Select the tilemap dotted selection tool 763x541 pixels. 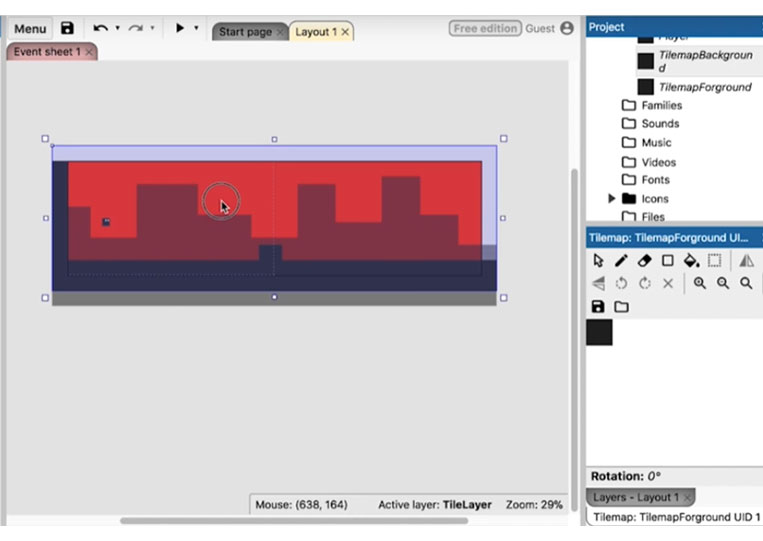(714, 261)
